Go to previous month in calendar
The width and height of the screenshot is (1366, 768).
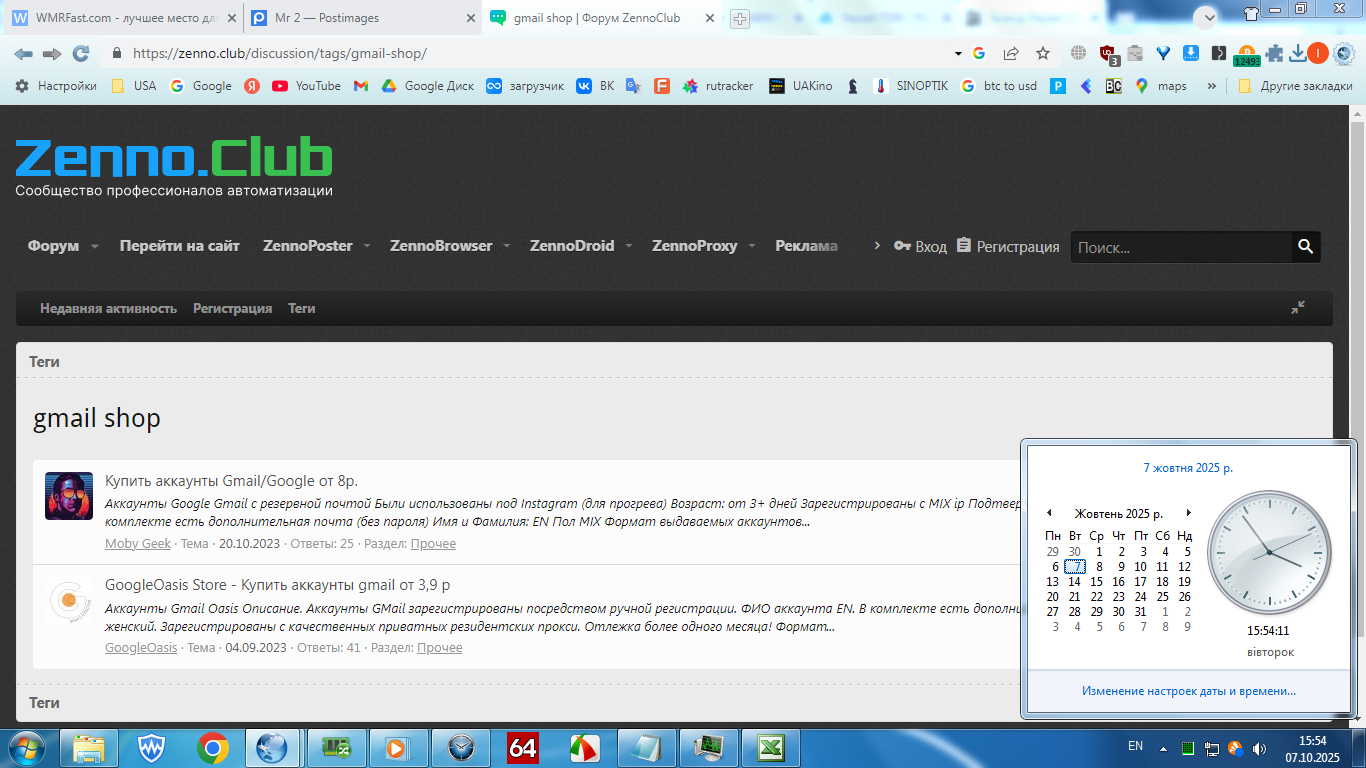(x=1049, y=513)
